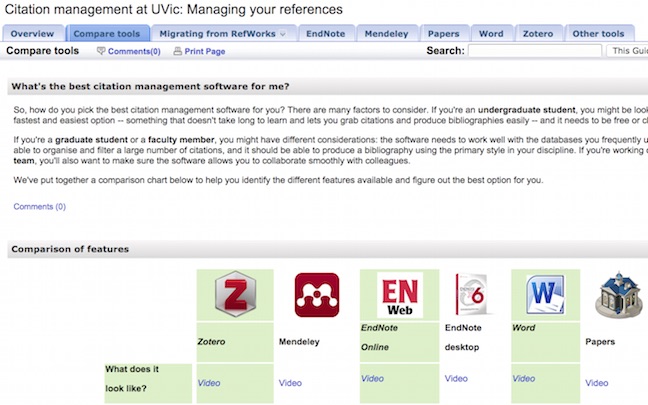648x405 pixels.
Task: Open the Zotero Video link
Action: coord(209,383)
